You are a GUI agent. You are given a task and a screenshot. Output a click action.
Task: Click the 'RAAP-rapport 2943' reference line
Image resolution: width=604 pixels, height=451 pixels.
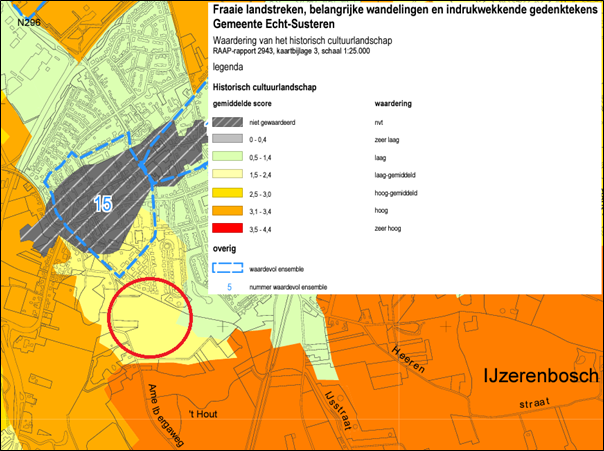tap(292, 51)
